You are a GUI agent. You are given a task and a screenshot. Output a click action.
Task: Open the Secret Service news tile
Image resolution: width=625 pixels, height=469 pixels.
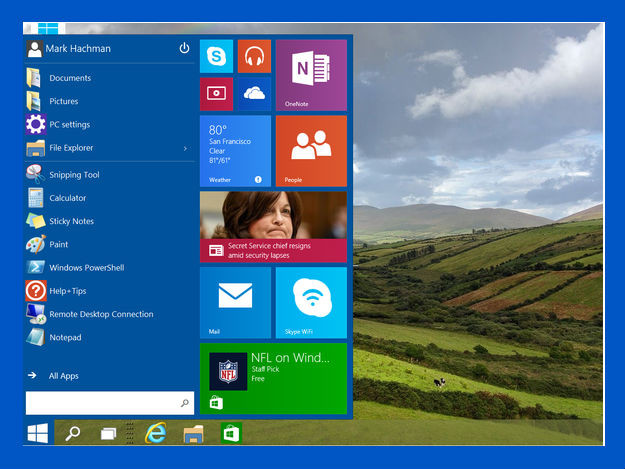tap(273, 227)
